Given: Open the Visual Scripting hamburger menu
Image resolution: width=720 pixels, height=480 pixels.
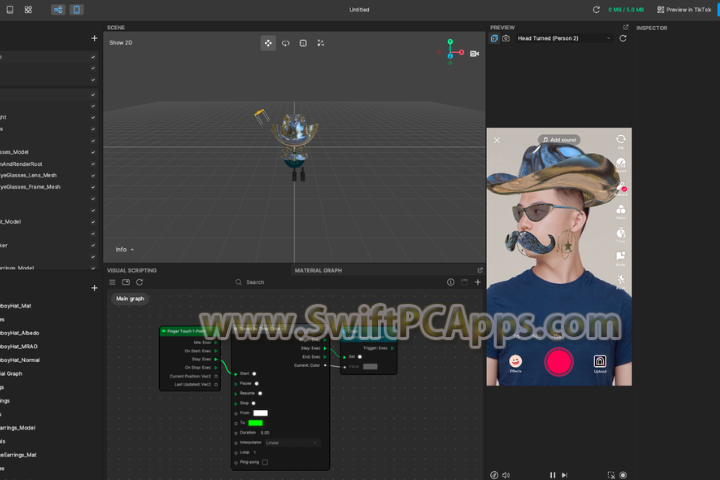Looking at the screenshot, I should [x=112, y=282].
